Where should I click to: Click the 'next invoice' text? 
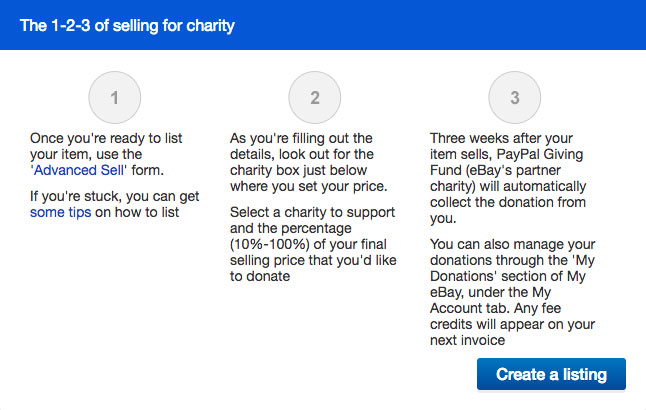tap(466, 340)
